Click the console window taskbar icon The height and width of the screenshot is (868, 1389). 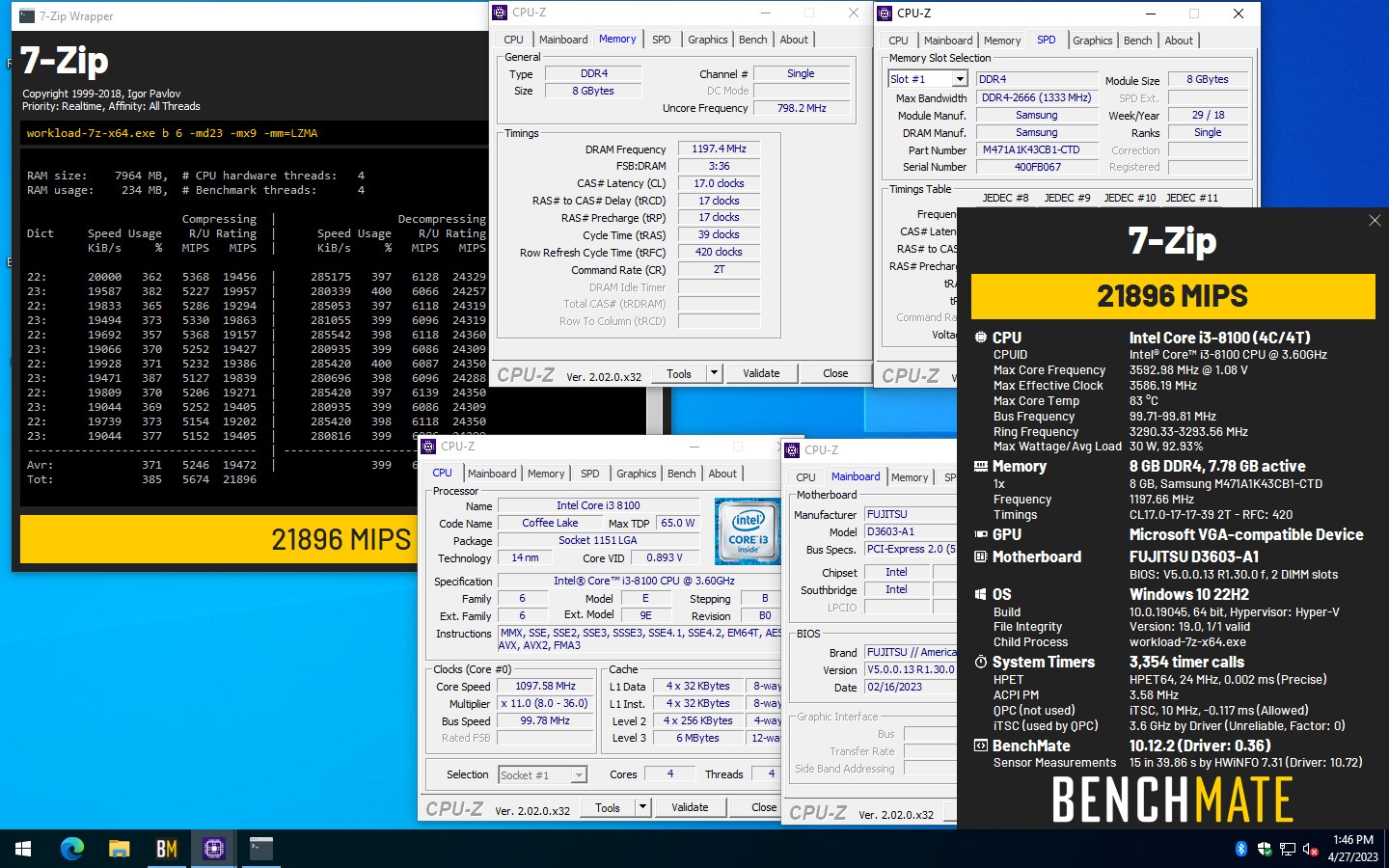(x=260, y=849)
